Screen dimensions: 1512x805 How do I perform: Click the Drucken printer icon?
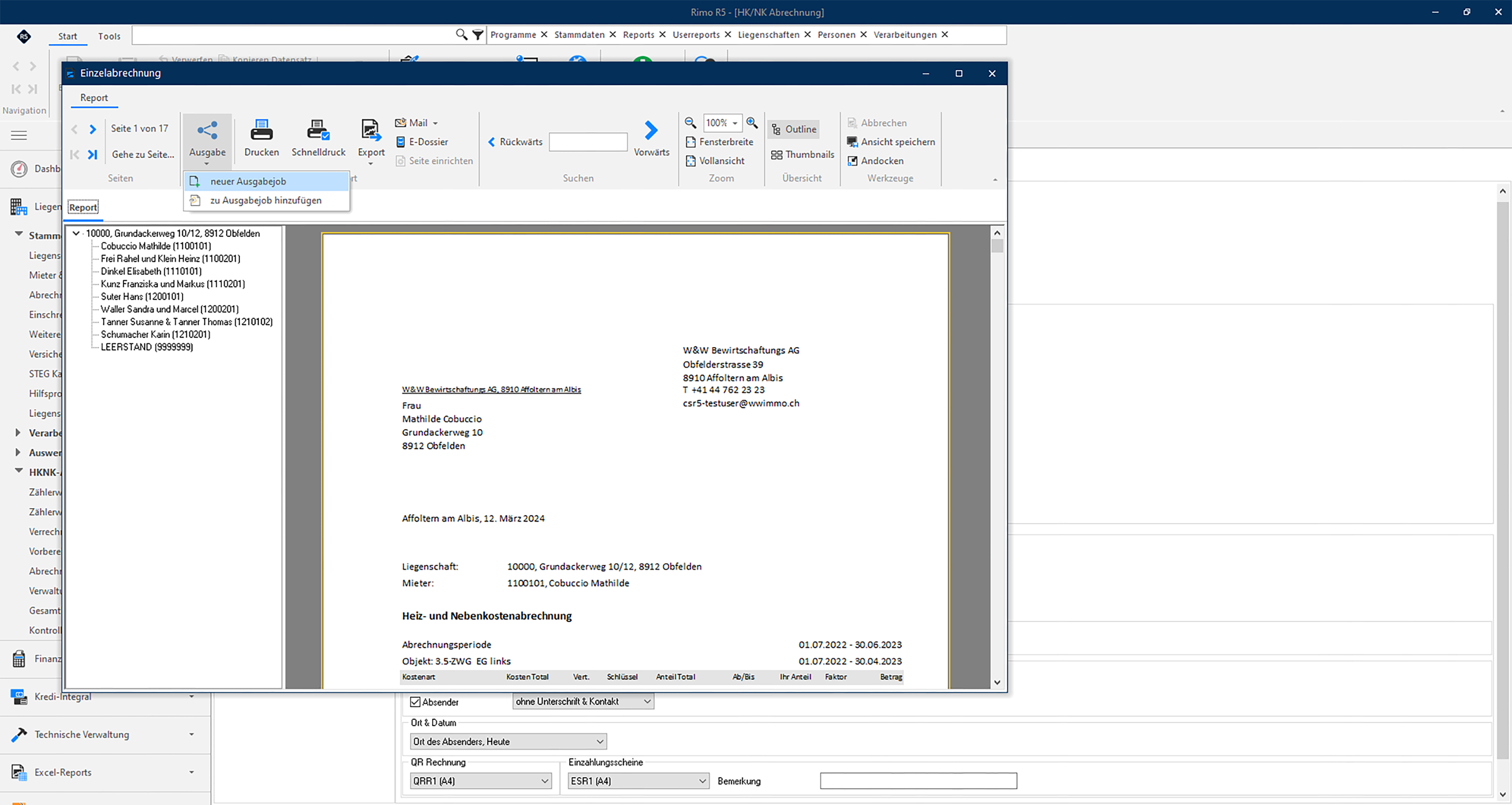point(261,130)
